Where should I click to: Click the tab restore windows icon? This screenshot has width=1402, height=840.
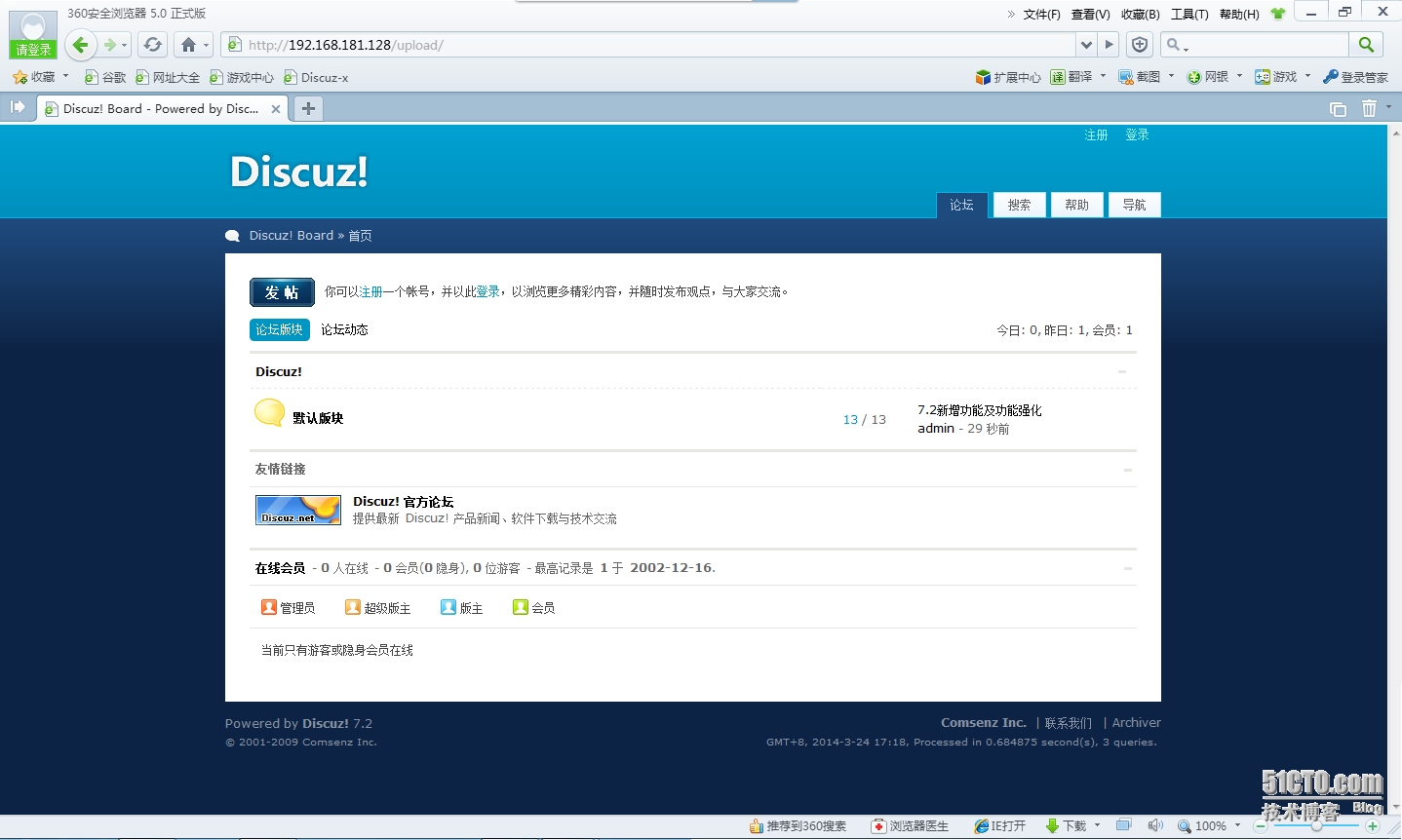[x=1338, y=109]
